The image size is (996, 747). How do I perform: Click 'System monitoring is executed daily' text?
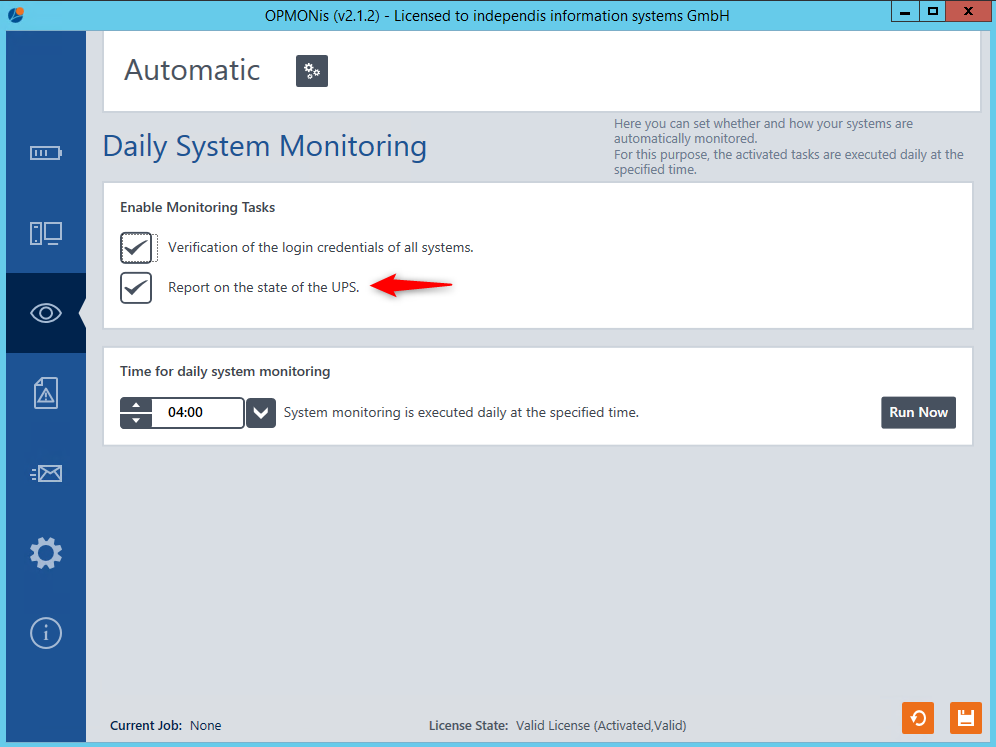tap(461, 412)
